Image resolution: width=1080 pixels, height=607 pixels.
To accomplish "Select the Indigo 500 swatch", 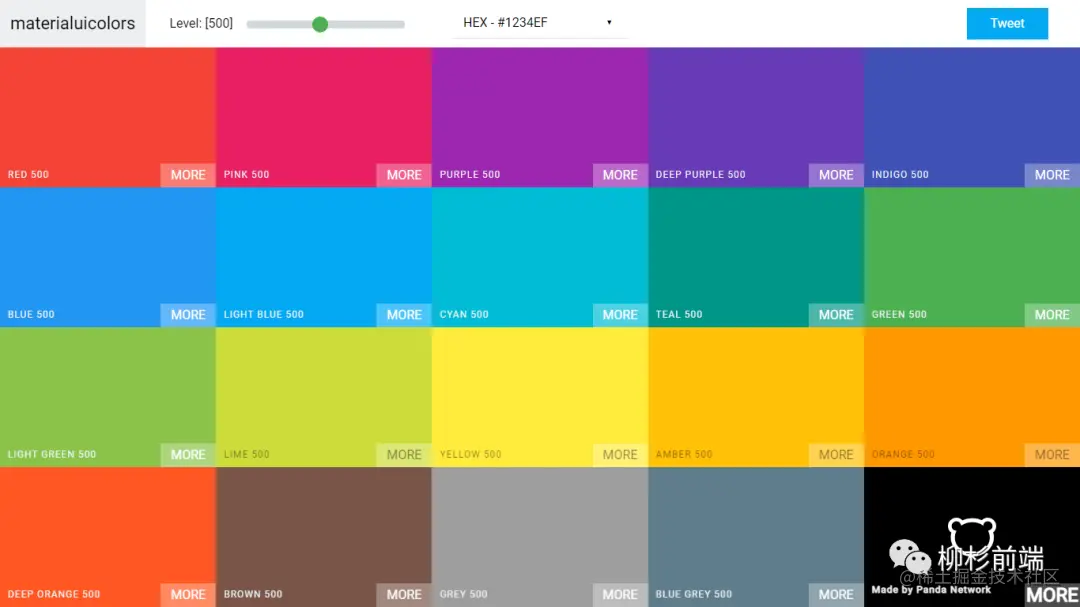I will [972, 117].
